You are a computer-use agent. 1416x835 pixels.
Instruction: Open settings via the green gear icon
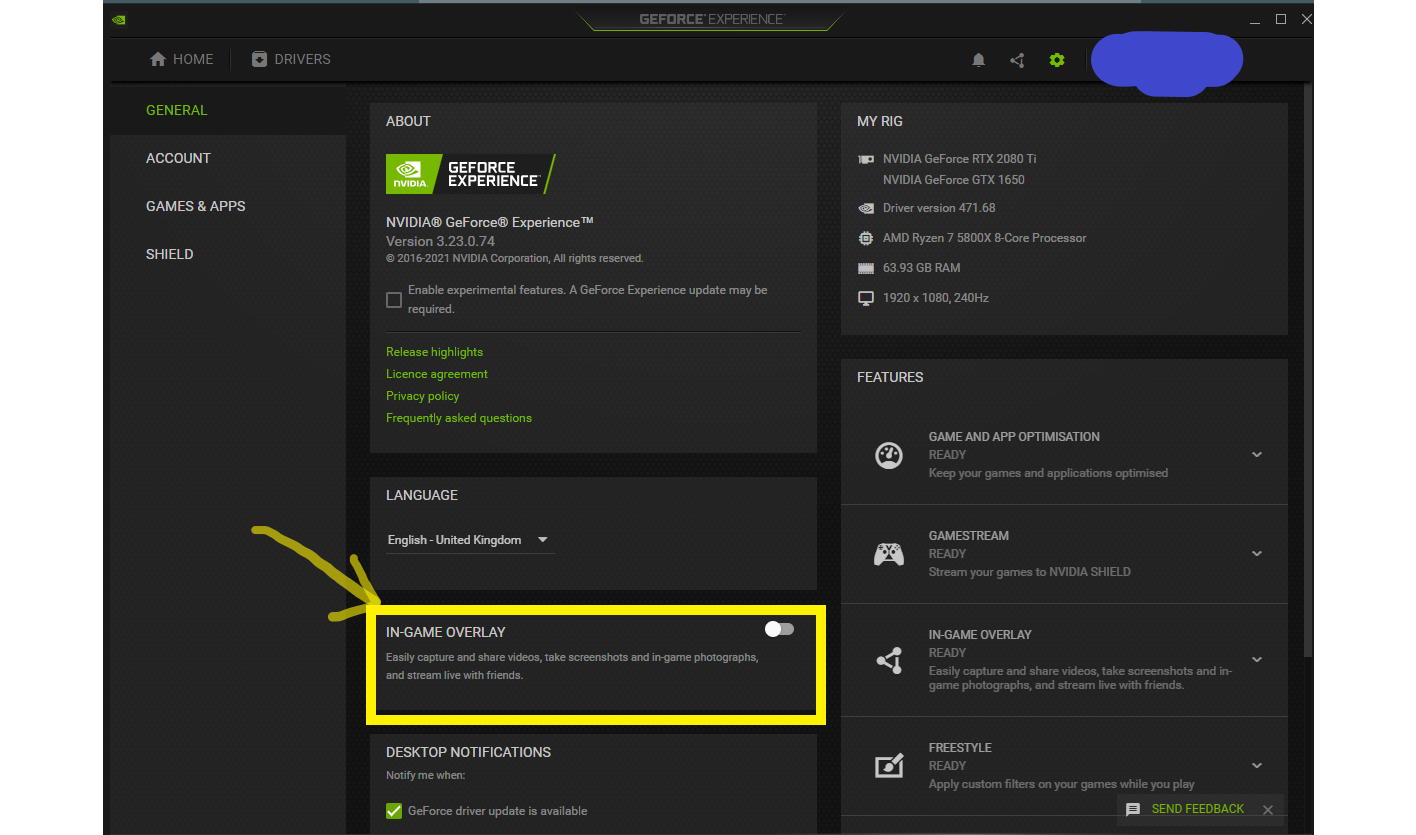click(1057, 60)
